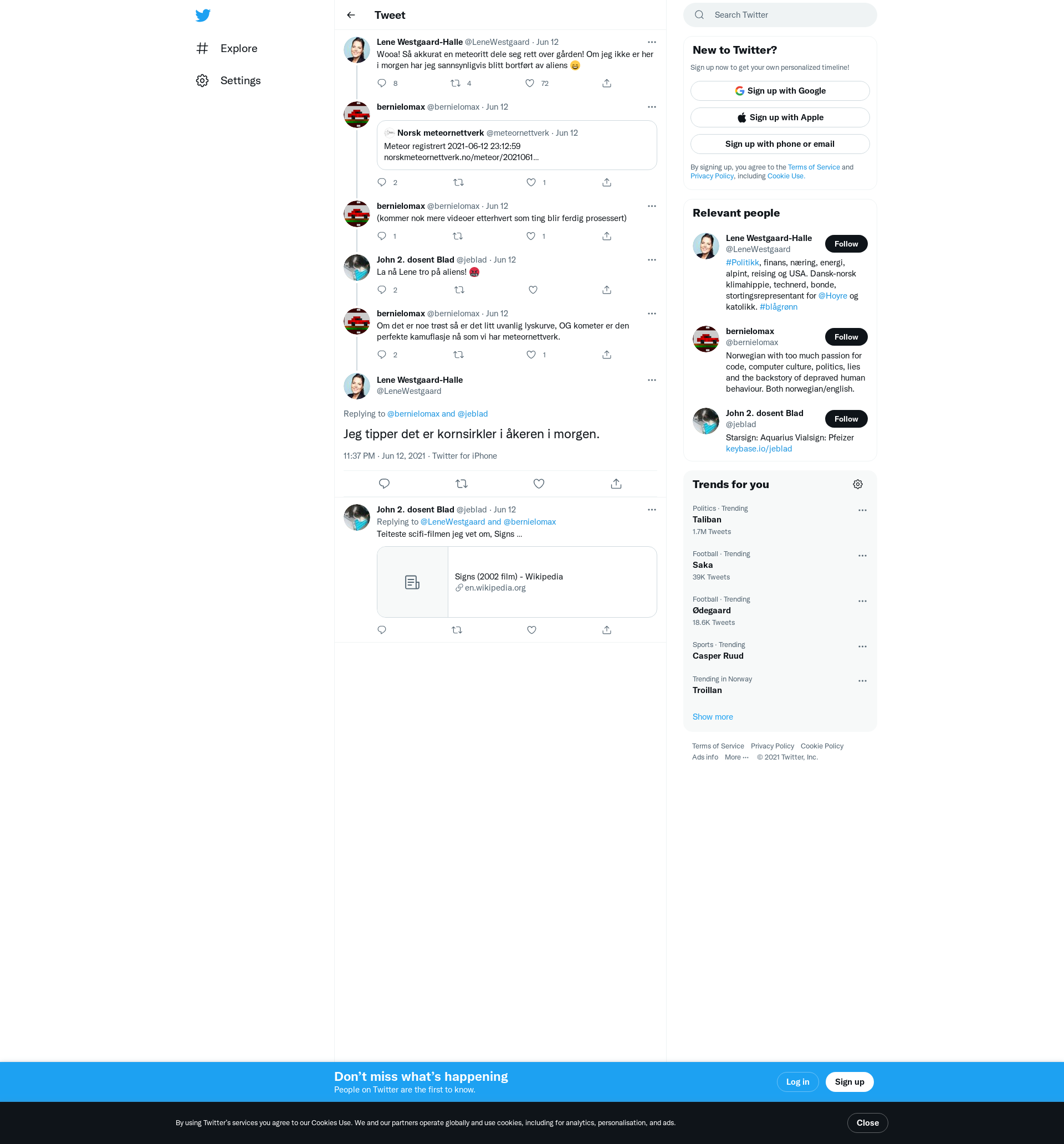Like the 'Om det er noe trøst' tweet
The width and height of the screenshot is (1064, 1144).
(531, 355)
